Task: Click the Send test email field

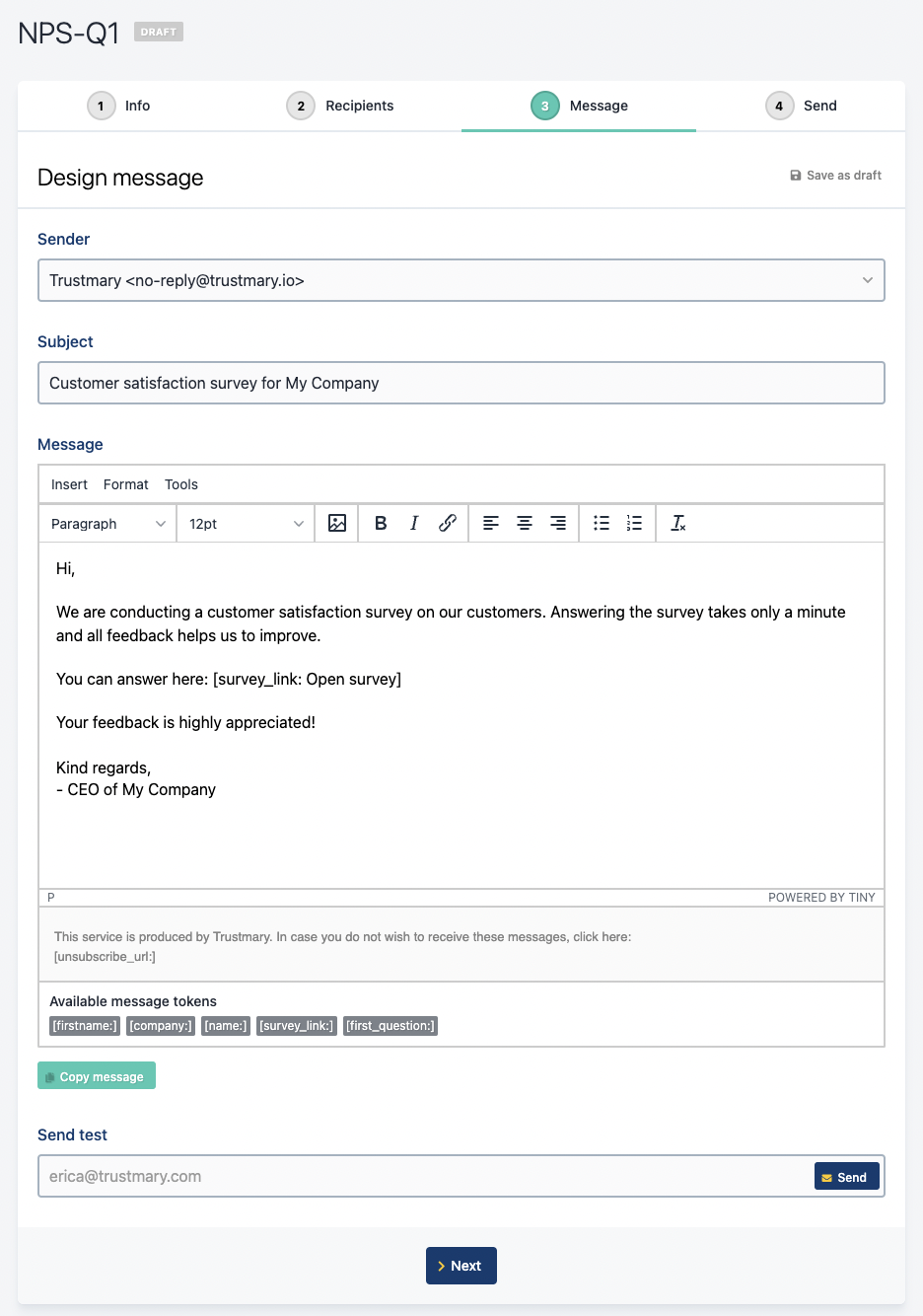Action: pyautogui.click(x=424, y=1176)
